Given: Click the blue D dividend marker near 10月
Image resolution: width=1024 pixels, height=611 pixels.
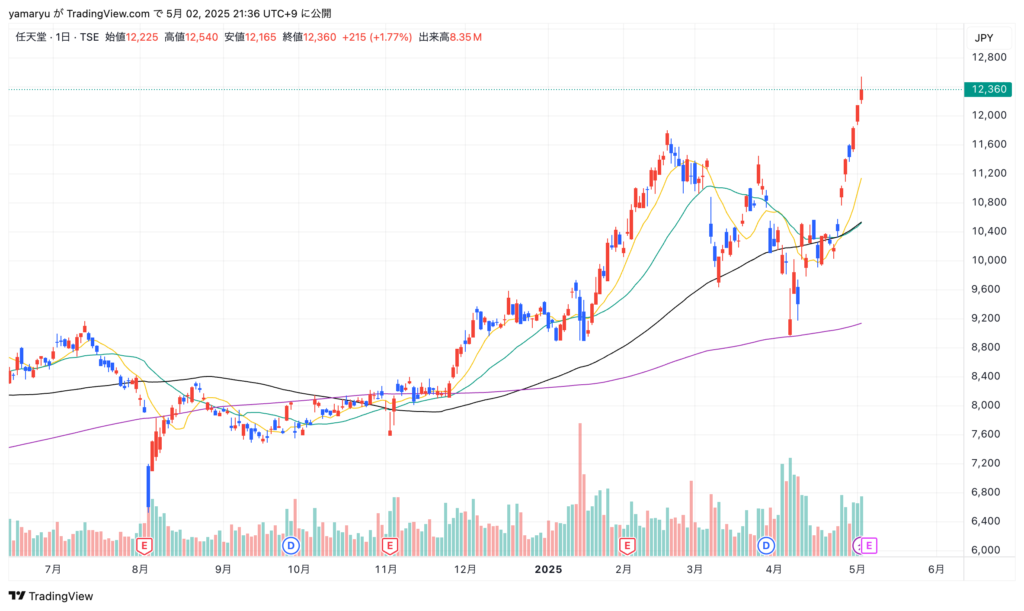Looking at the screenshot, I should pos(291,545).
